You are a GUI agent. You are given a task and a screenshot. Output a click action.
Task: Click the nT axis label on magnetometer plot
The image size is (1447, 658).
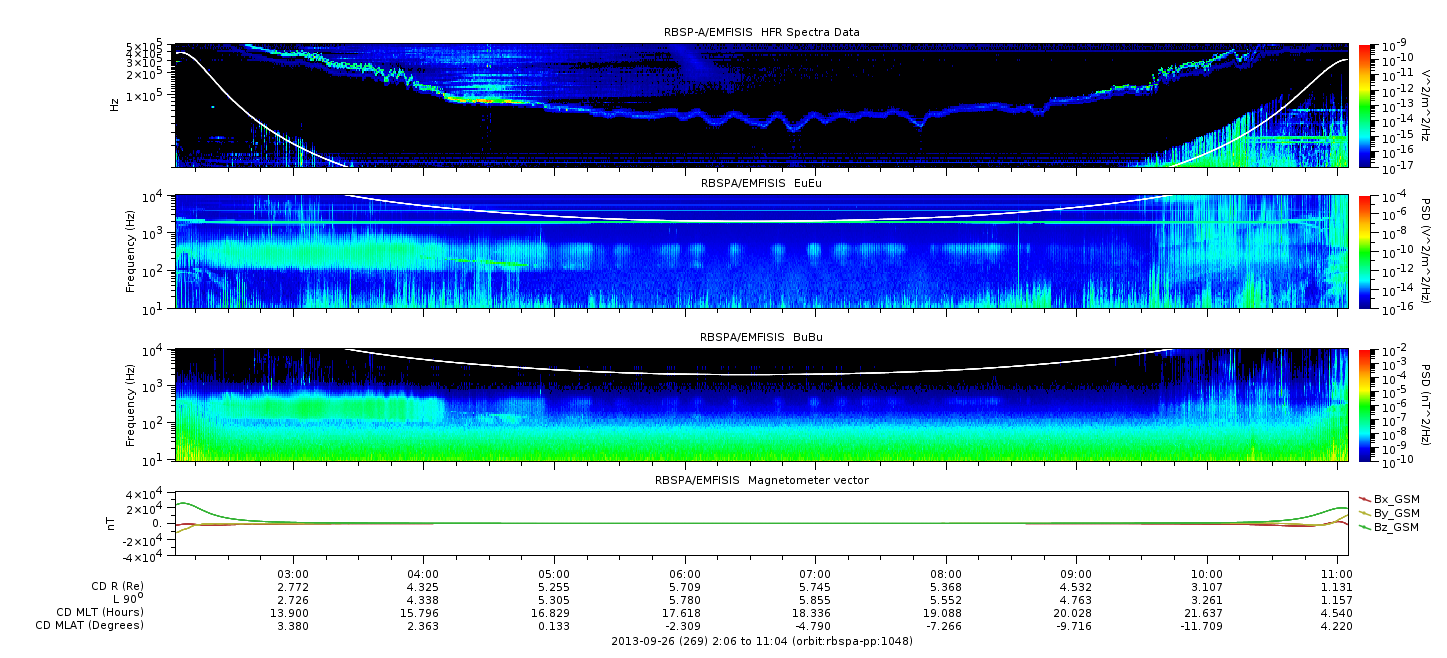click(x=114, y=523)
